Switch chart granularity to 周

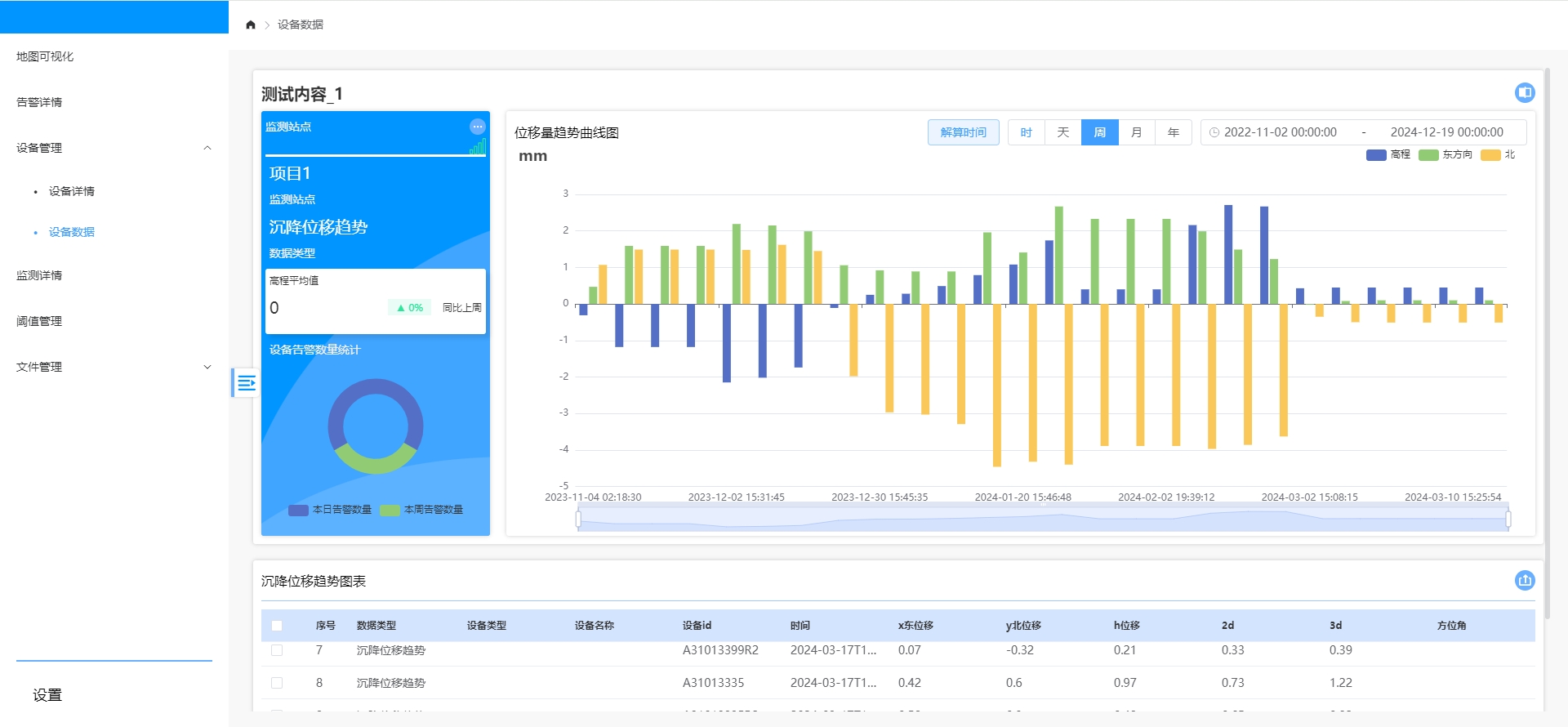[1100, 132]
